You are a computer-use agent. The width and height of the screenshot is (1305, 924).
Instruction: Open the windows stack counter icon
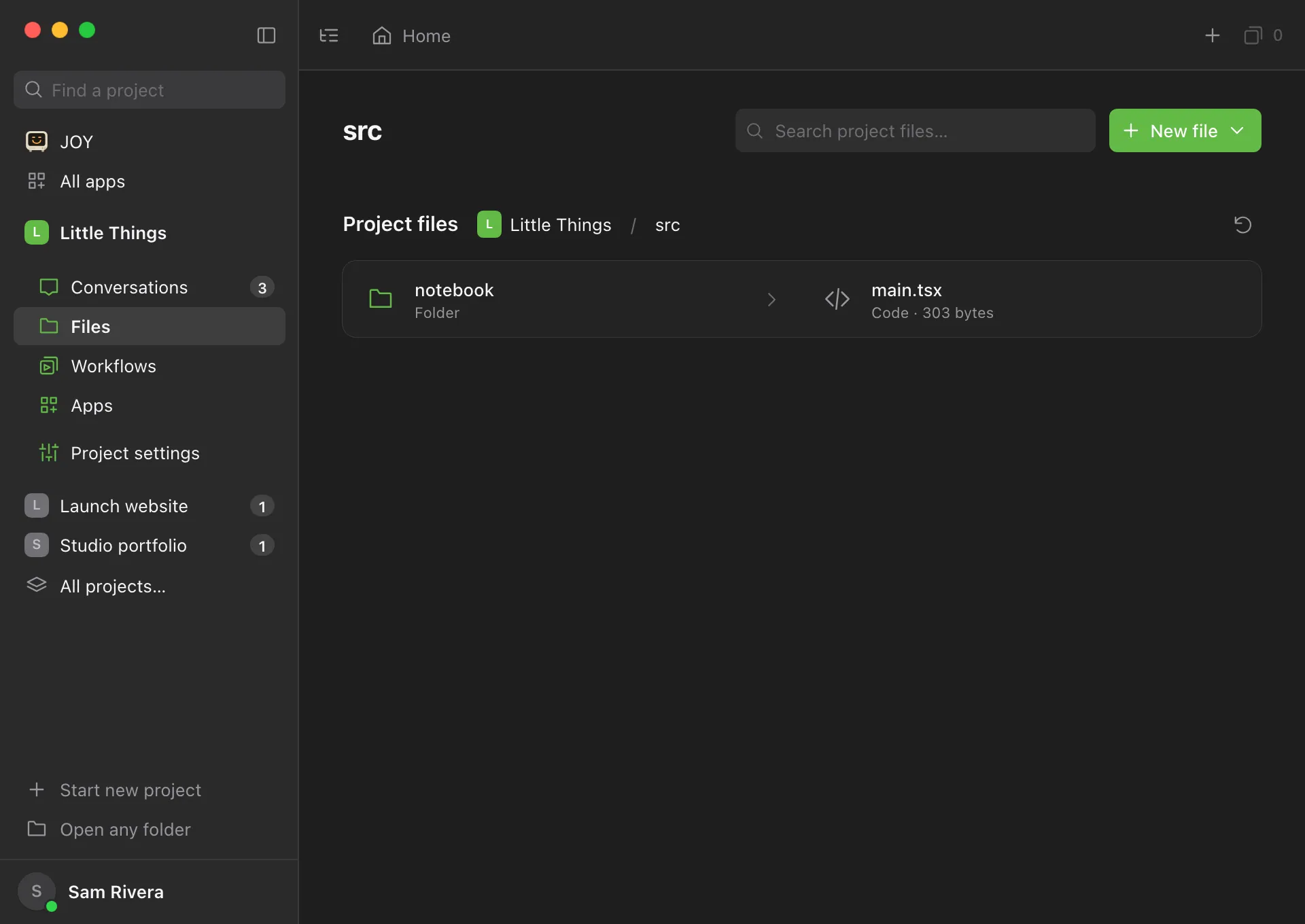point(1253,35)
